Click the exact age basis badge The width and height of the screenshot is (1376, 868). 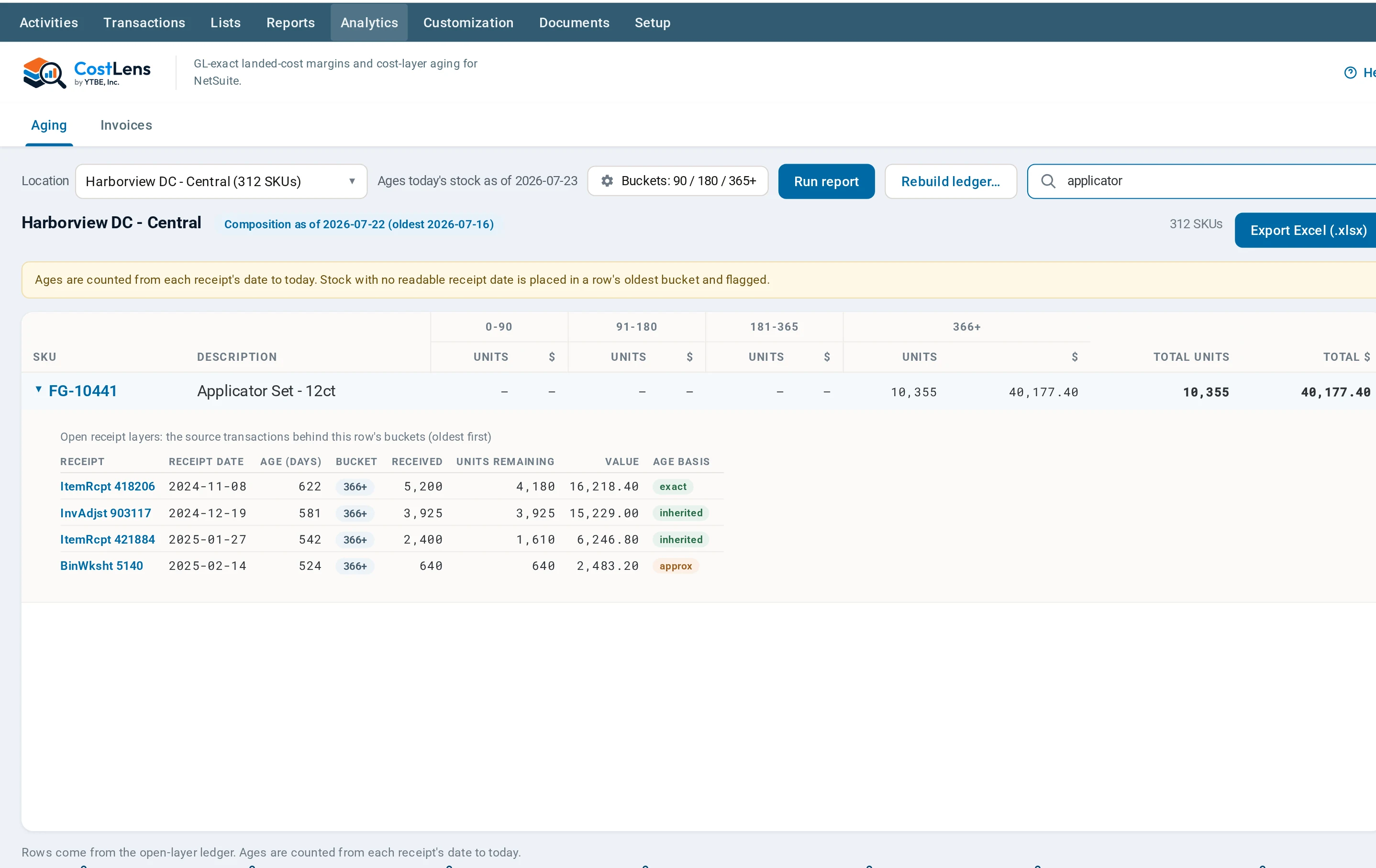click(673, 486)
